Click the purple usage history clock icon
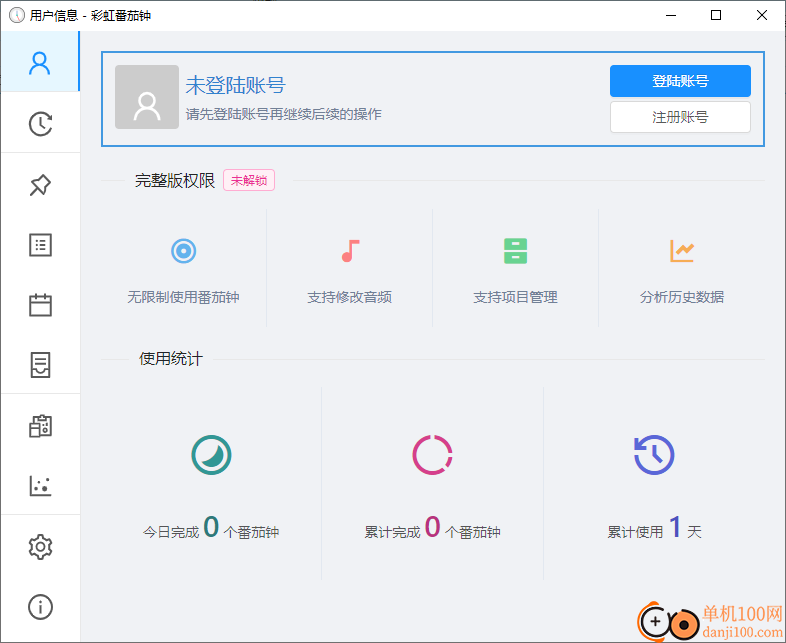This screenshot has height=643, width=786. pos(654,455)
